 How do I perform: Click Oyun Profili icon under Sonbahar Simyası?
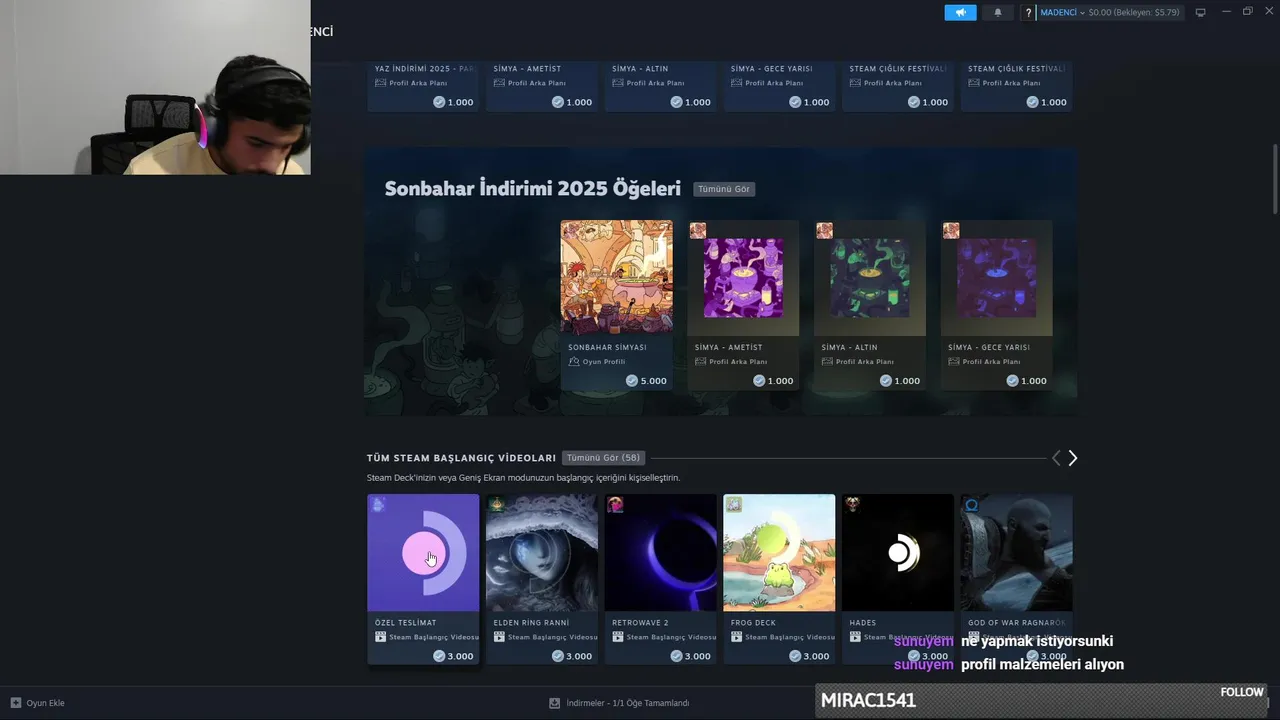pyautogui.click(x=574, y=362)
